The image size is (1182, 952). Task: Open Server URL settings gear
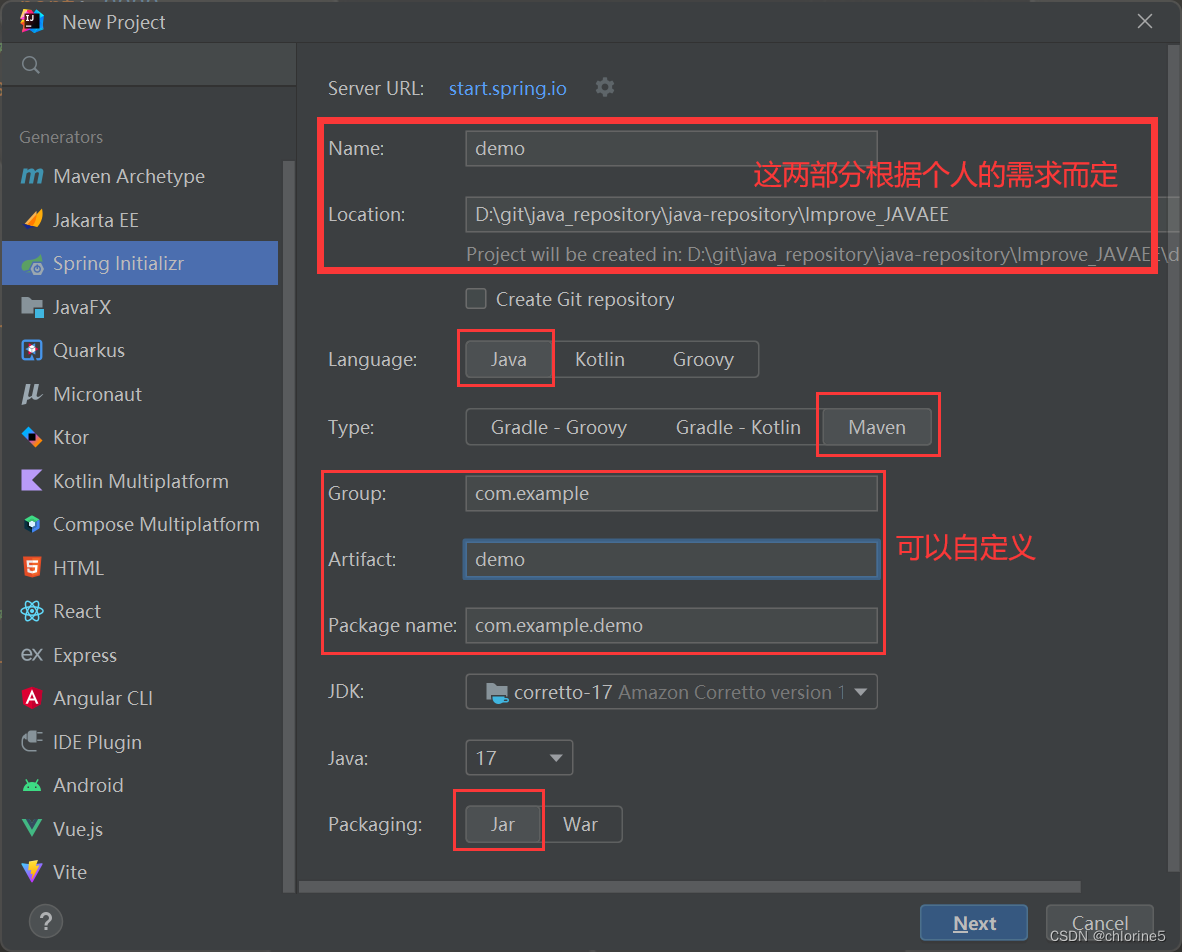pos(605,87)
